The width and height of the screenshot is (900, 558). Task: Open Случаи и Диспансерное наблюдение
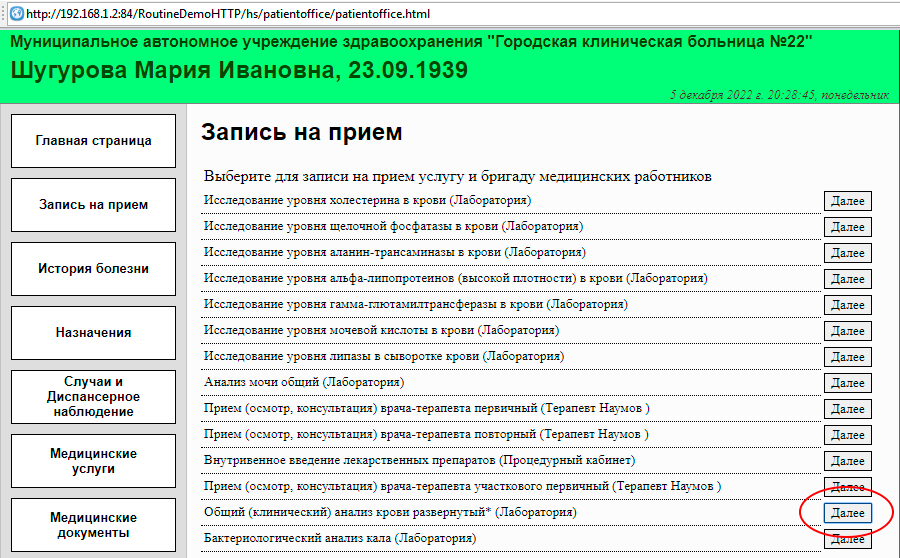coord(93,397)
